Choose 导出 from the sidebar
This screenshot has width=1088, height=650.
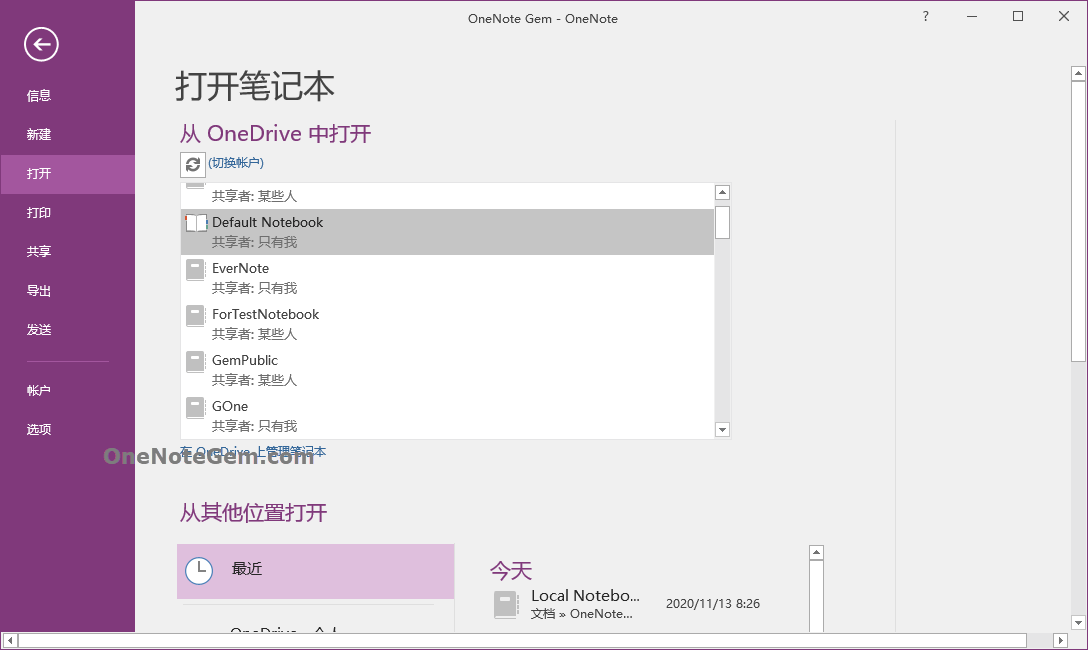(x=67, y=291)
